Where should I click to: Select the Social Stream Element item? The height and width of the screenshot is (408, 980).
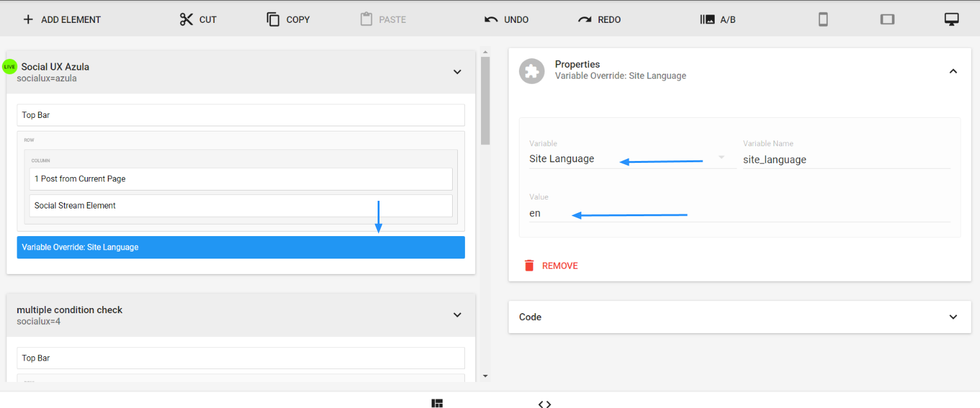point(240,206)
